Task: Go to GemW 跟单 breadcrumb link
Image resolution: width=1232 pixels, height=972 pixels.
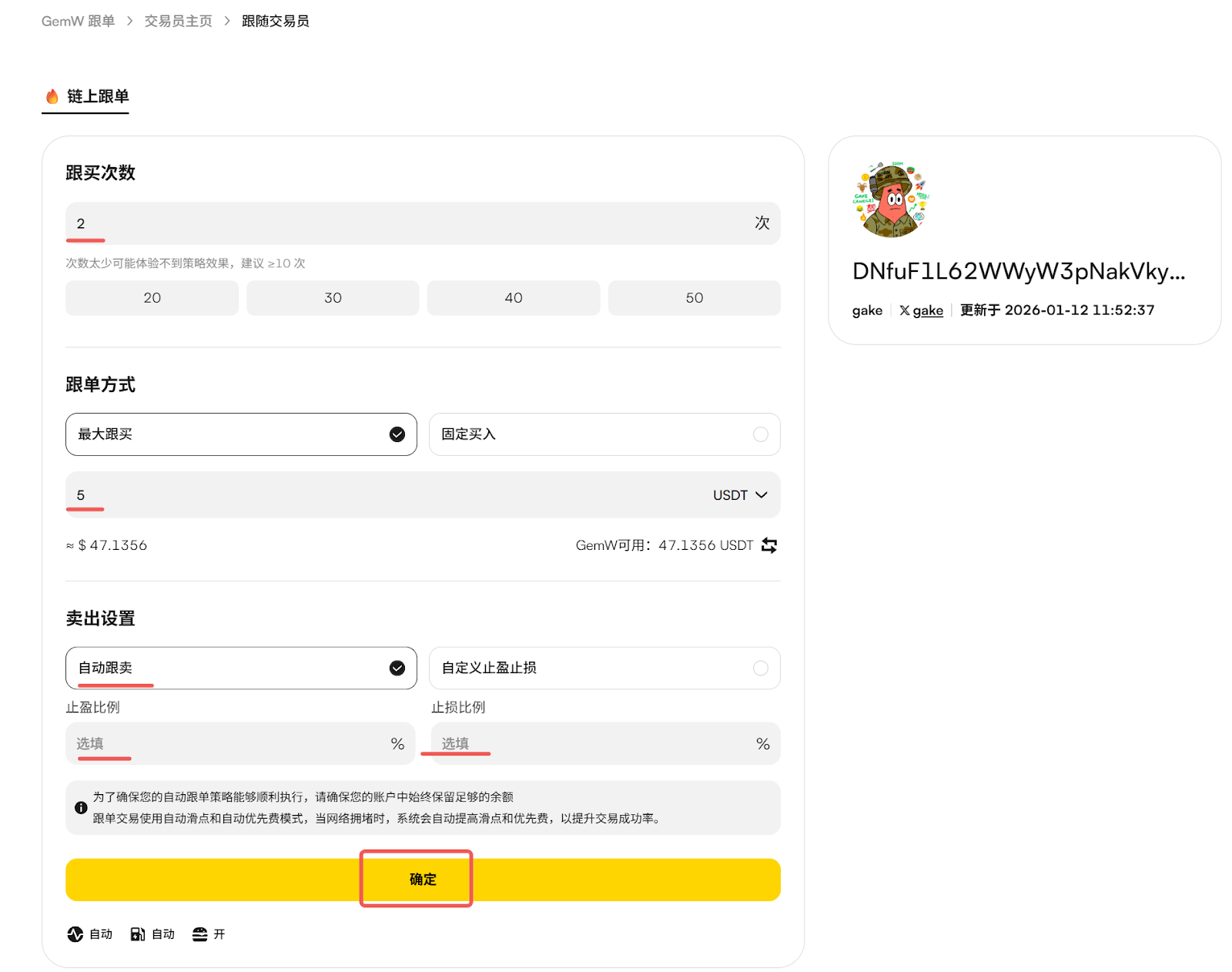Action: [x=78, y=21]
